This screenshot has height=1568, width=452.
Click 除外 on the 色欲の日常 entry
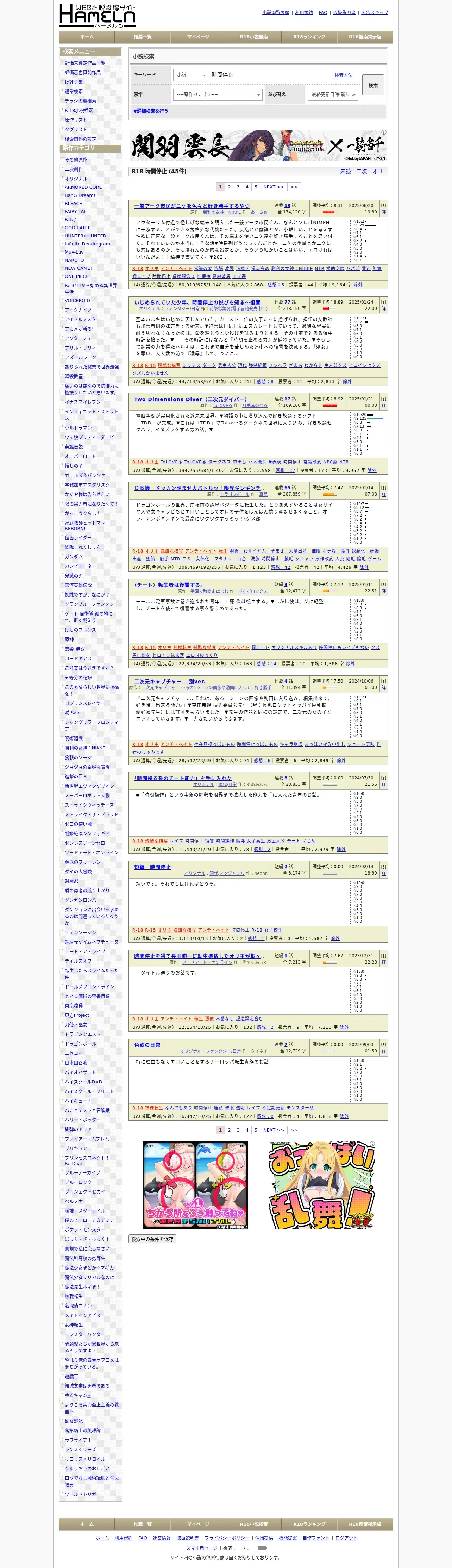point(344,1116)
